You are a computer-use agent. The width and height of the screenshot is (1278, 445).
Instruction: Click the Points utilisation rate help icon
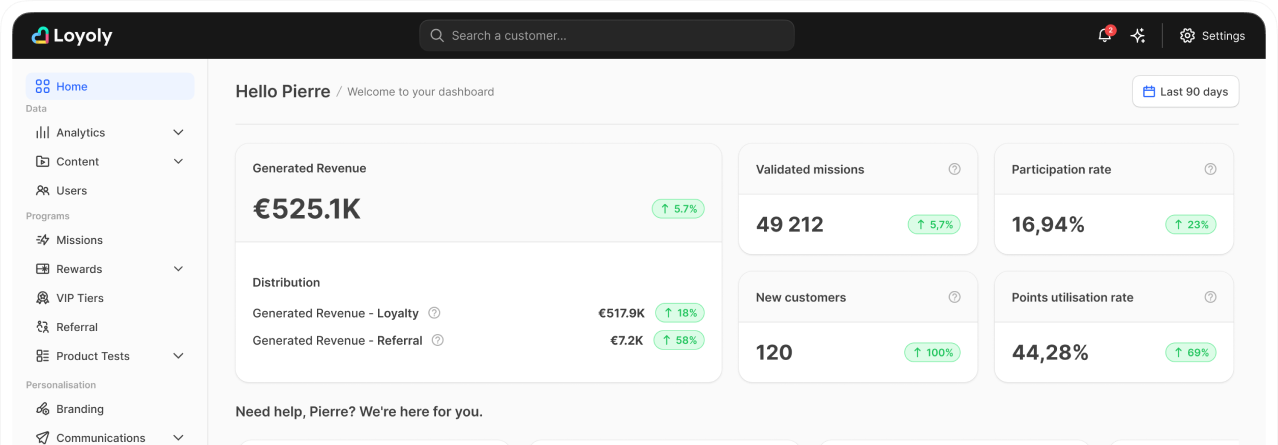click(1210, 297)
